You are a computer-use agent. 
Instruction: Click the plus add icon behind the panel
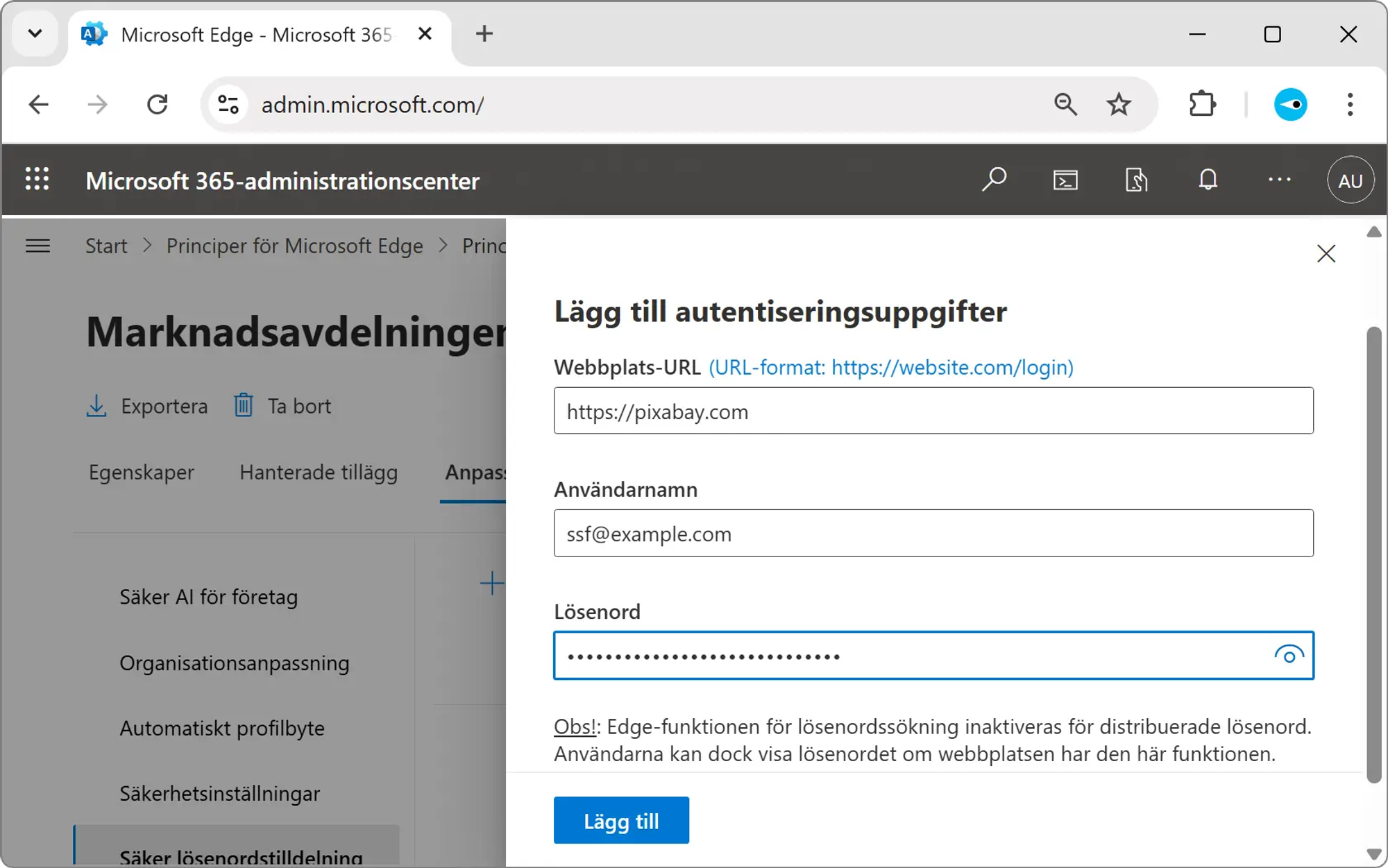tap(492, 583)
